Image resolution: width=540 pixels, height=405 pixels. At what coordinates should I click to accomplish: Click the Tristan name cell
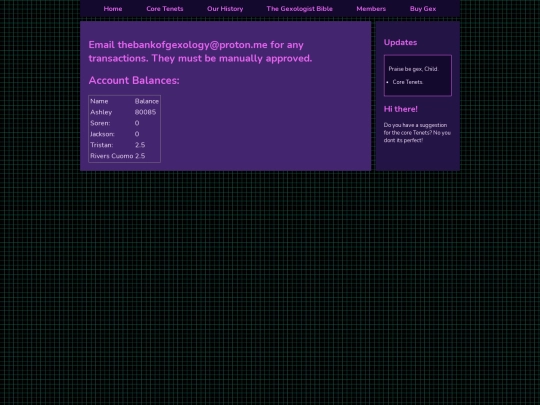tap(102, 145)
